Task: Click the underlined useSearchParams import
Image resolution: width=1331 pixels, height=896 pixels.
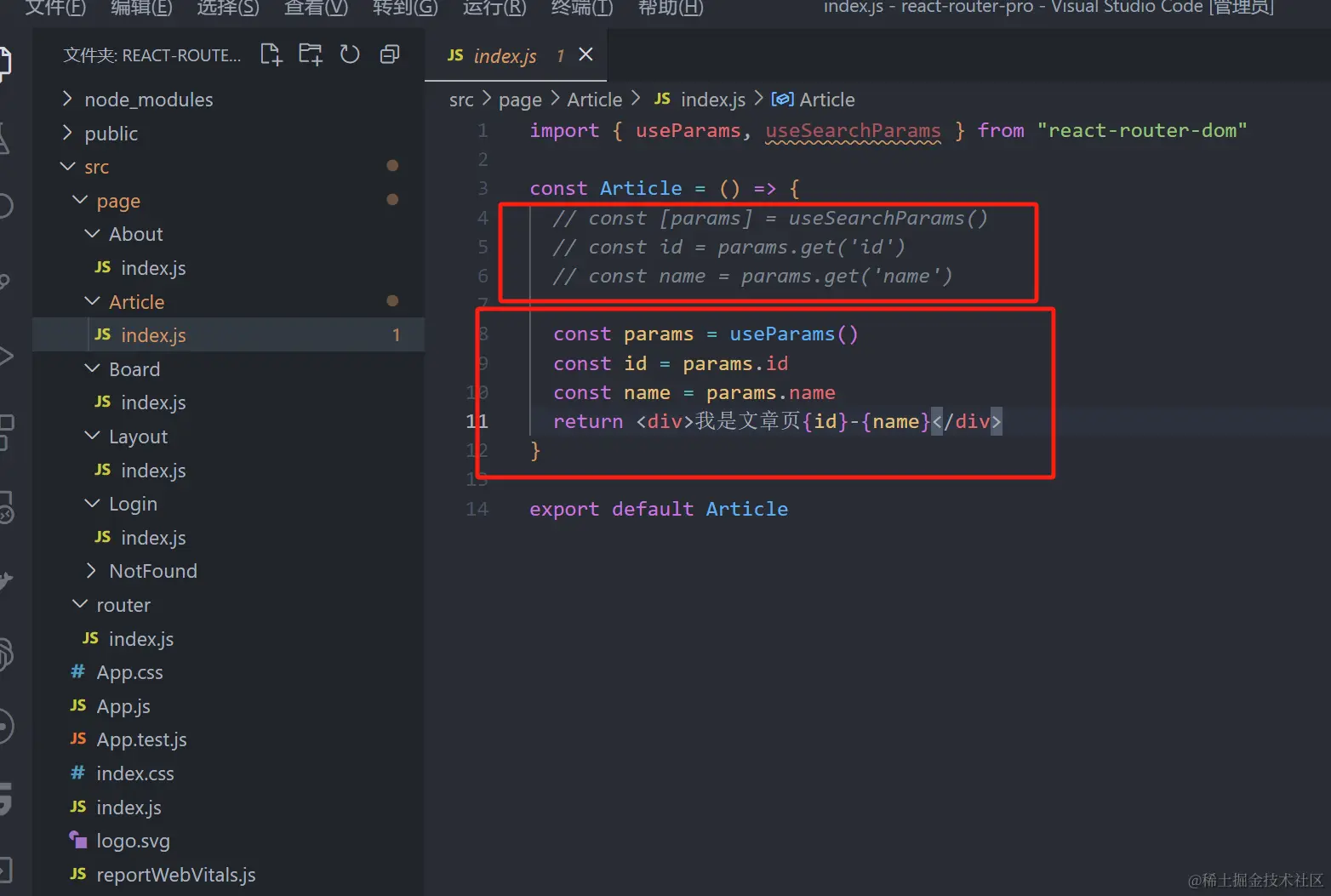Action: pyautogui.click(x=853, y=130)
